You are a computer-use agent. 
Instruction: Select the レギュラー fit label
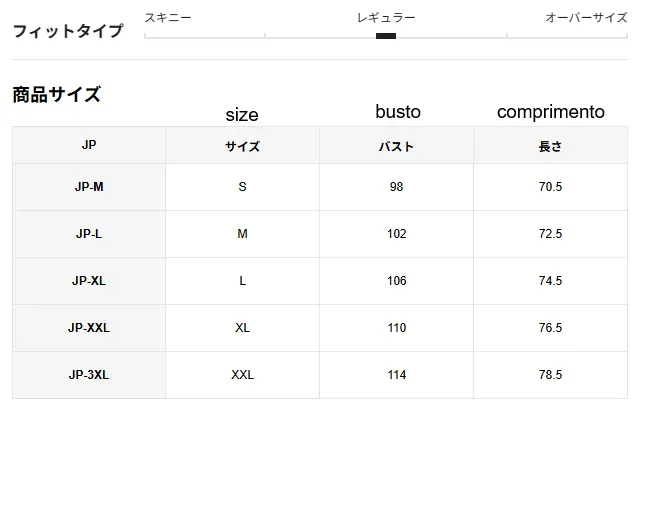(x=386, y=18)
